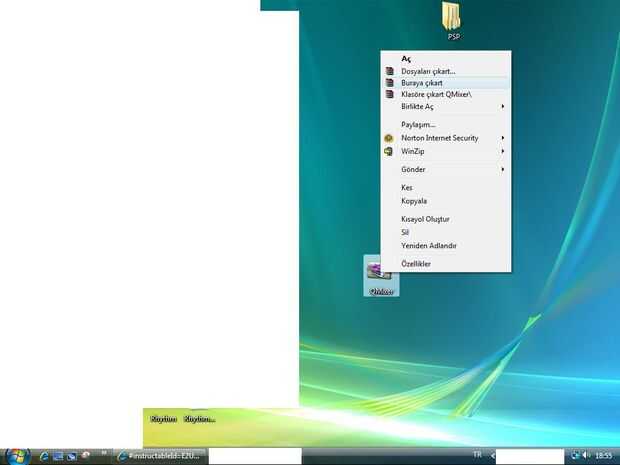Choose Sil from the context menu
The image size is (620, 465).
(x=446, y=232)
